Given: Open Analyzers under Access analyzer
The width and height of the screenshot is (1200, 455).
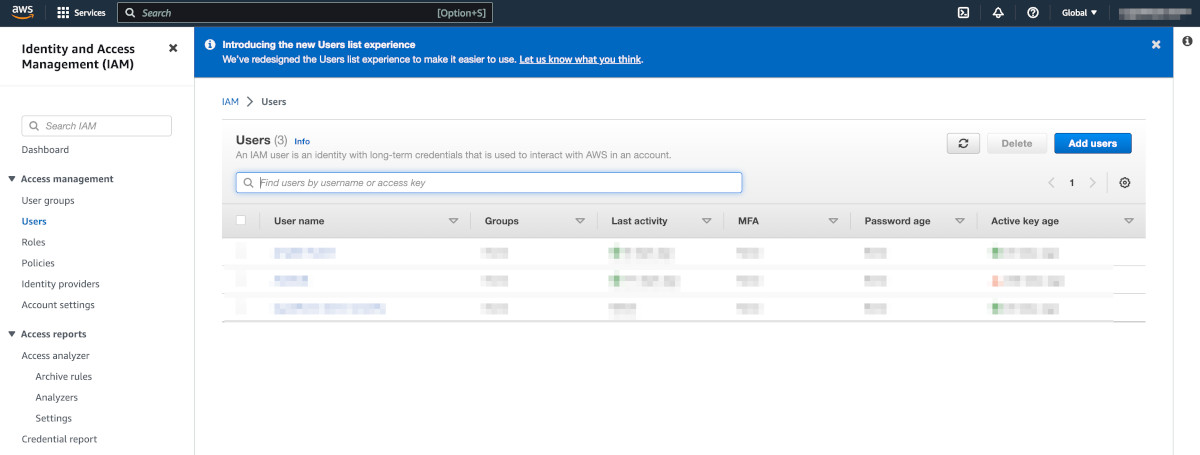Looking at the screenshot, I should tap(56, 398).
